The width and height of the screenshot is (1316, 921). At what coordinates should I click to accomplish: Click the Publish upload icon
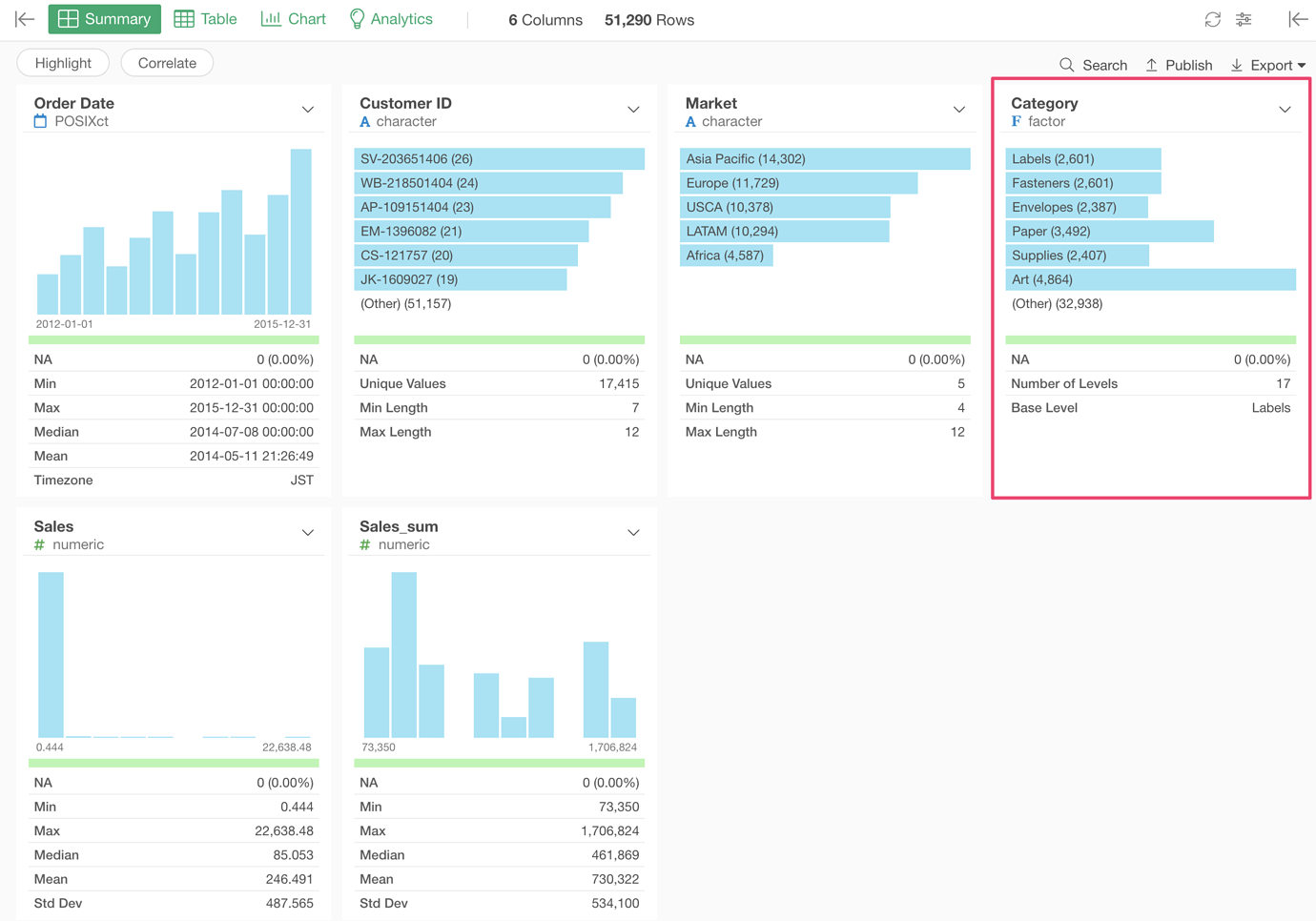(1151, 65)
